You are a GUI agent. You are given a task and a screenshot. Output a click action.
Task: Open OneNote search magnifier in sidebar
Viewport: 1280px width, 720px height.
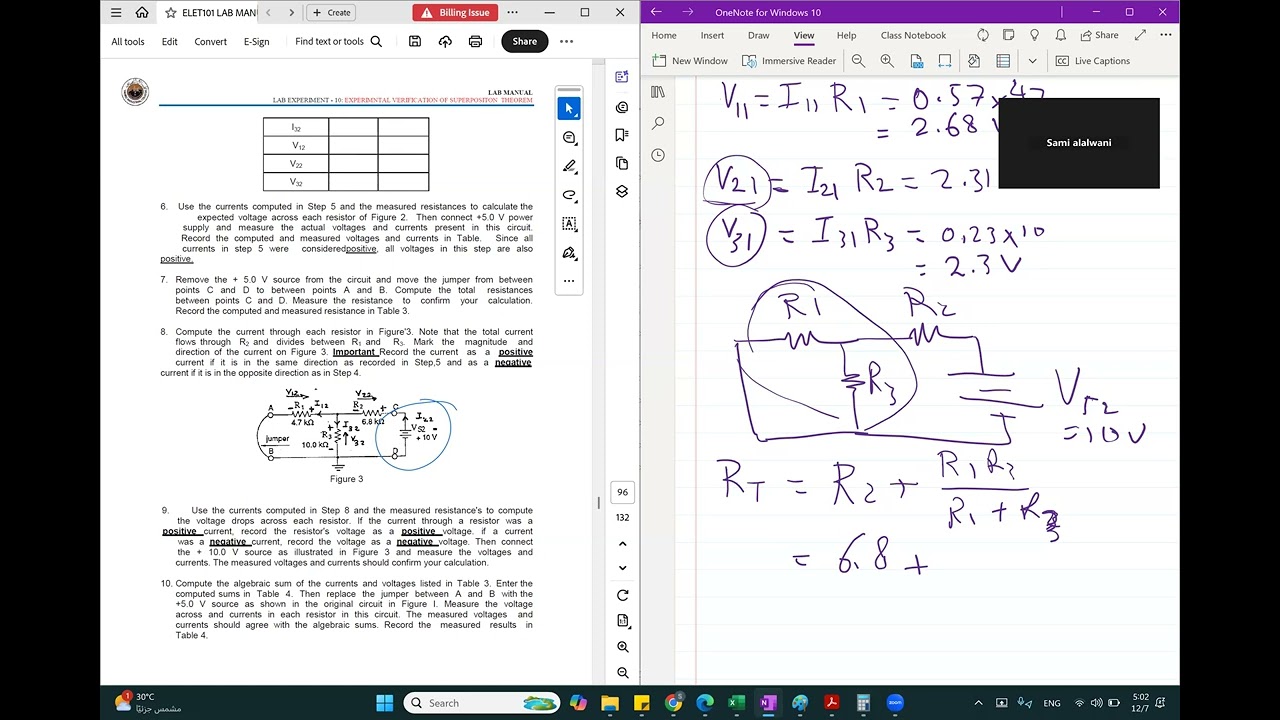[x=658, y=123]
